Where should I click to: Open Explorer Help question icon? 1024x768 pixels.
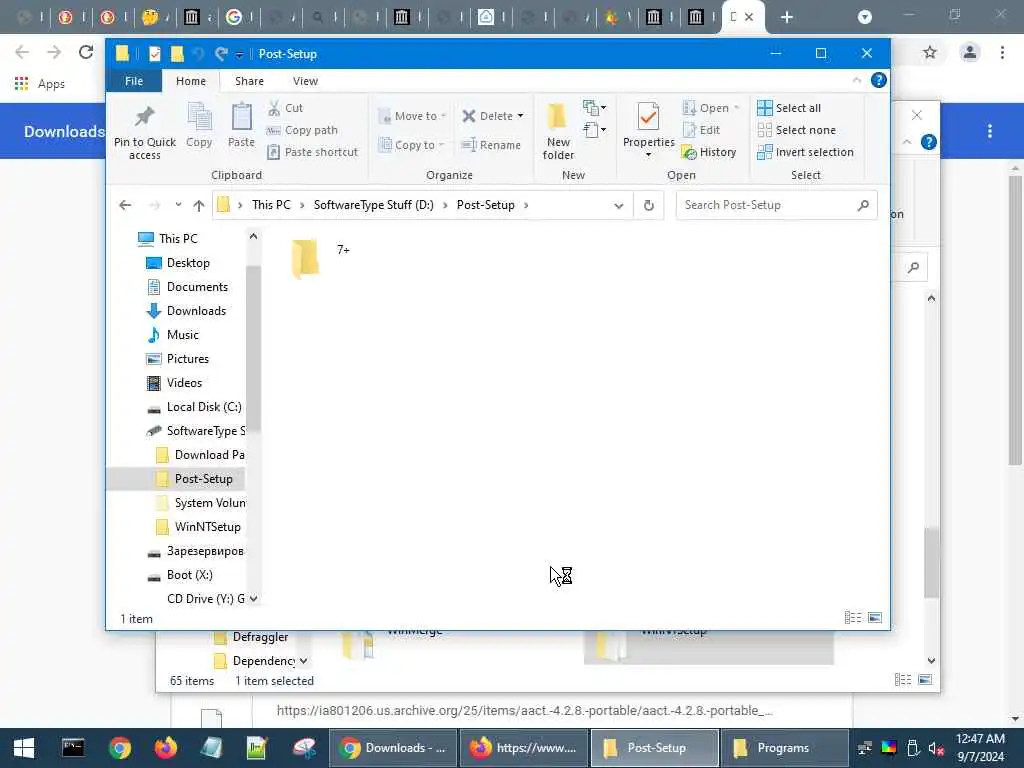tap(878, 80)
